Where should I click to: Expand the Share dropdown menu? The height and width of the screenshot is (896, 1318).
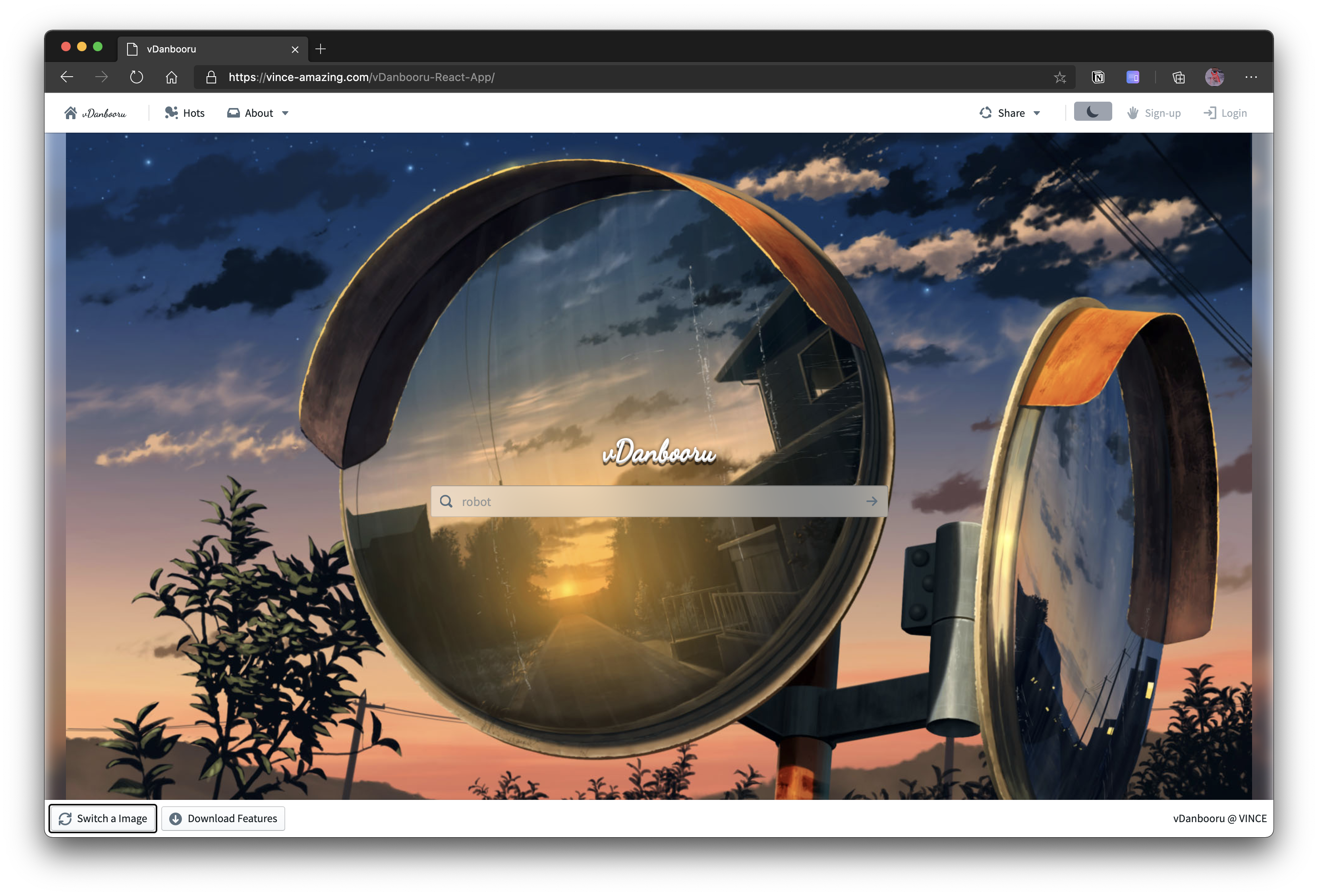pos(1011,113)
